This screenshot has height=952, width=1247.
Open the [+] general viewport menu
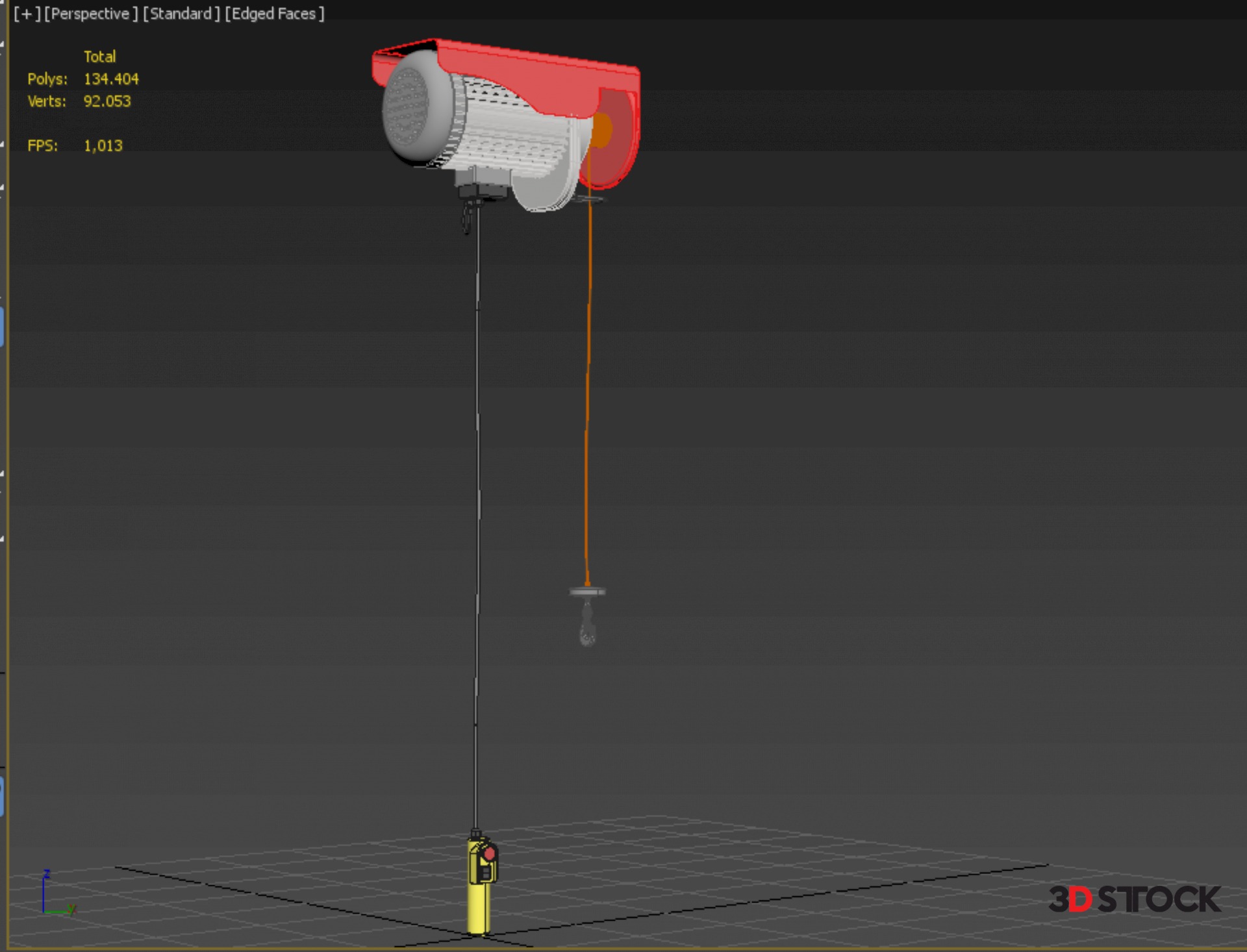[x=27, y=14]
